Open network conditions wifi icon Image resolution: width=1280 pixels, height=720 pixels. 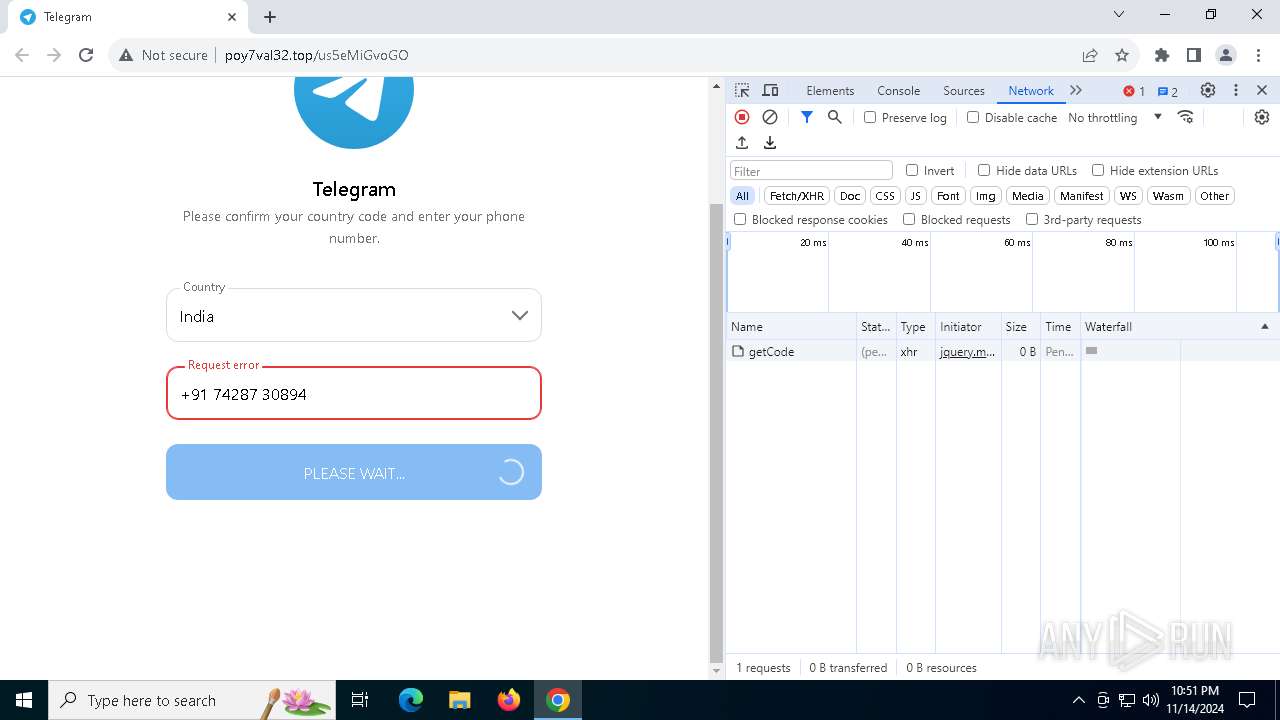pyautogui.click(x=1186, y=117)
